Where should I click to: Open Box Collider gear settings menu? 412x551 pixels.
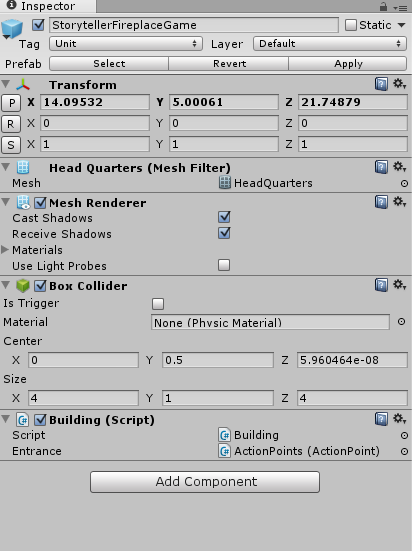coord(400,285)
